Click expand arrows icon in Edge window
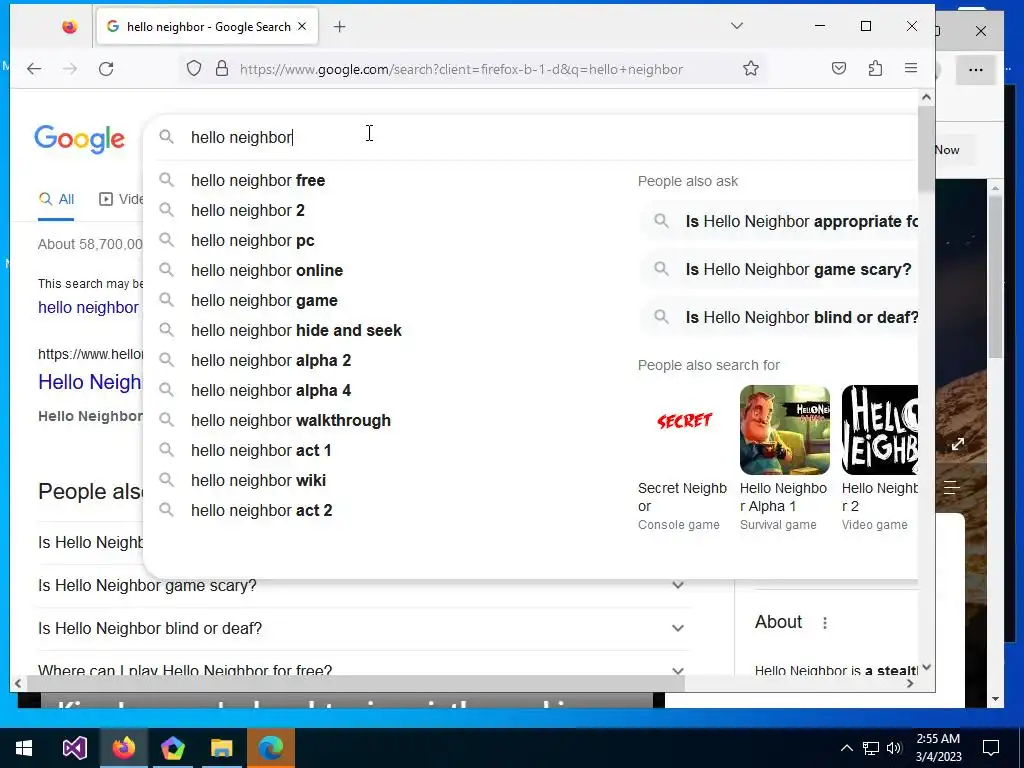 click(958, 444)
